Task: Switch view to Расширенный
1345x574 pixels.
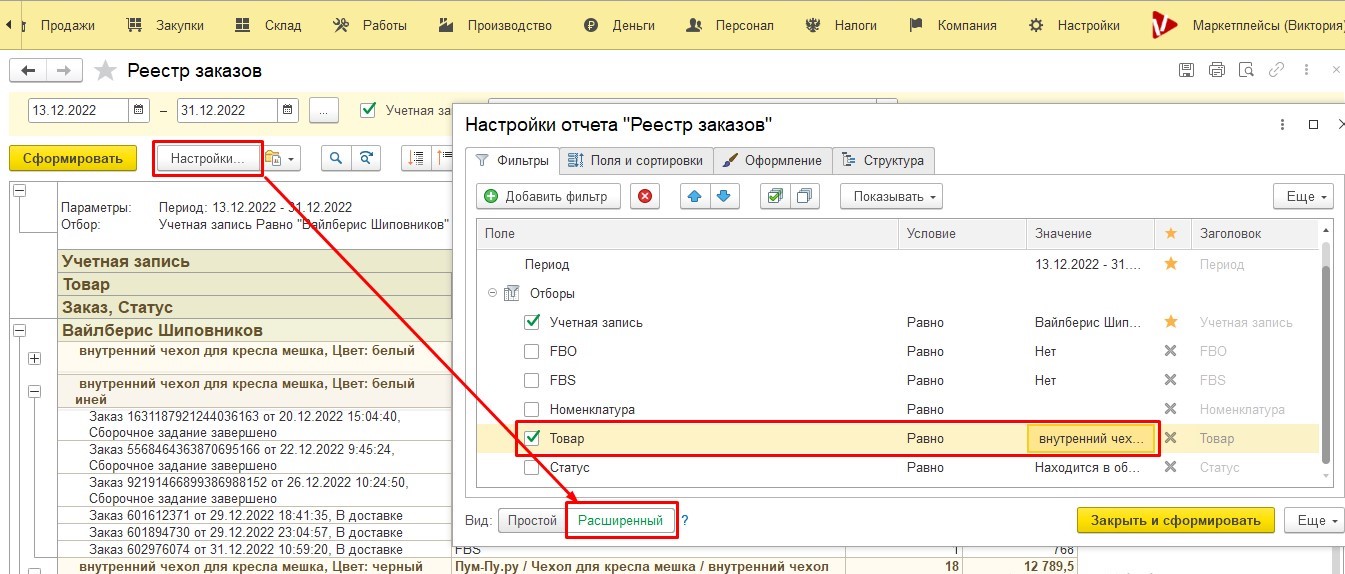Action: coord(621,520)
